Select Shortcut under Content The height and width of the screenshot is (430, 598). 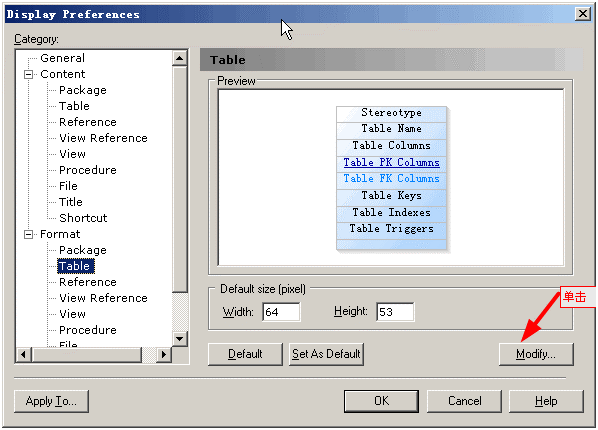coord(83,218)
